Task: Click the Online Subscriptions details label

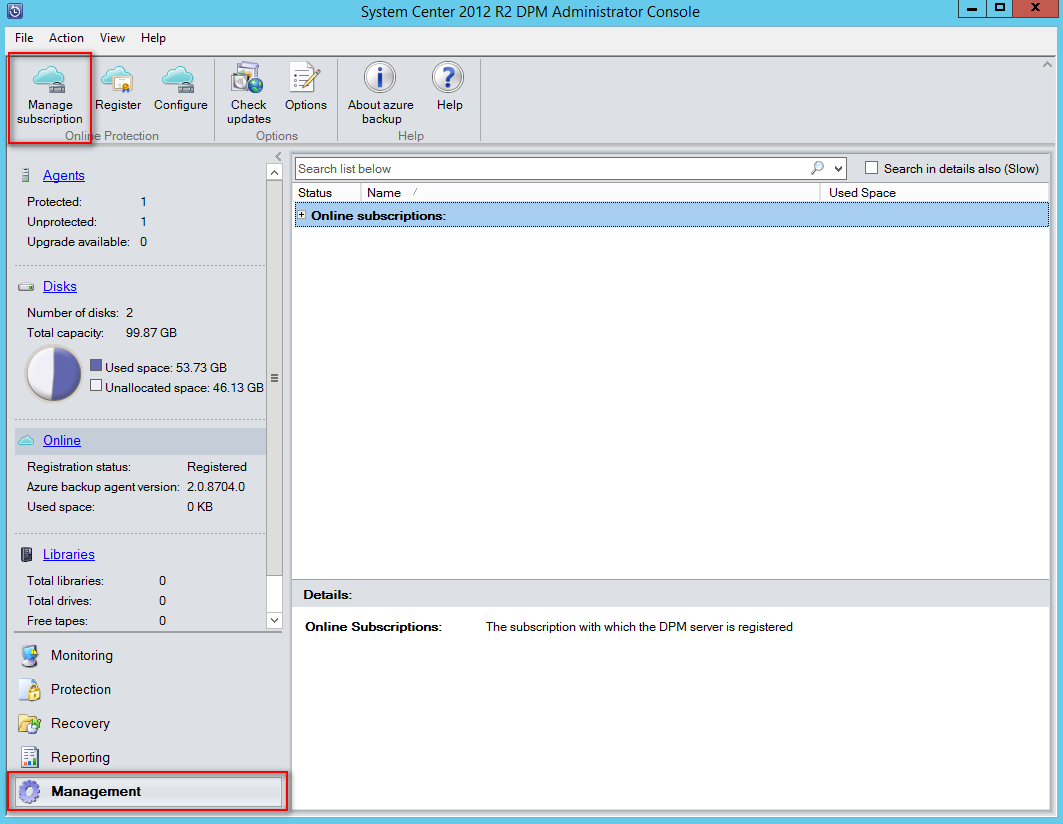Action: (x=374, y=627)
